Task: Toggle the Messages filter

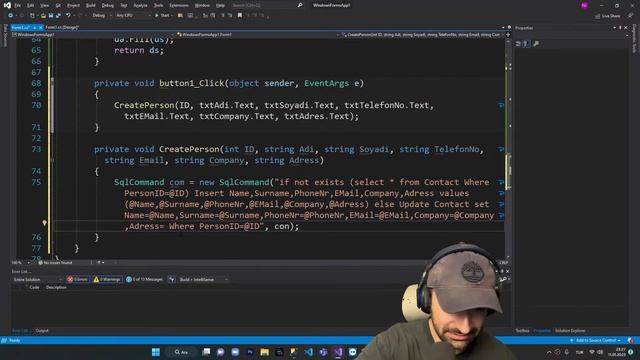Action: 144,280
